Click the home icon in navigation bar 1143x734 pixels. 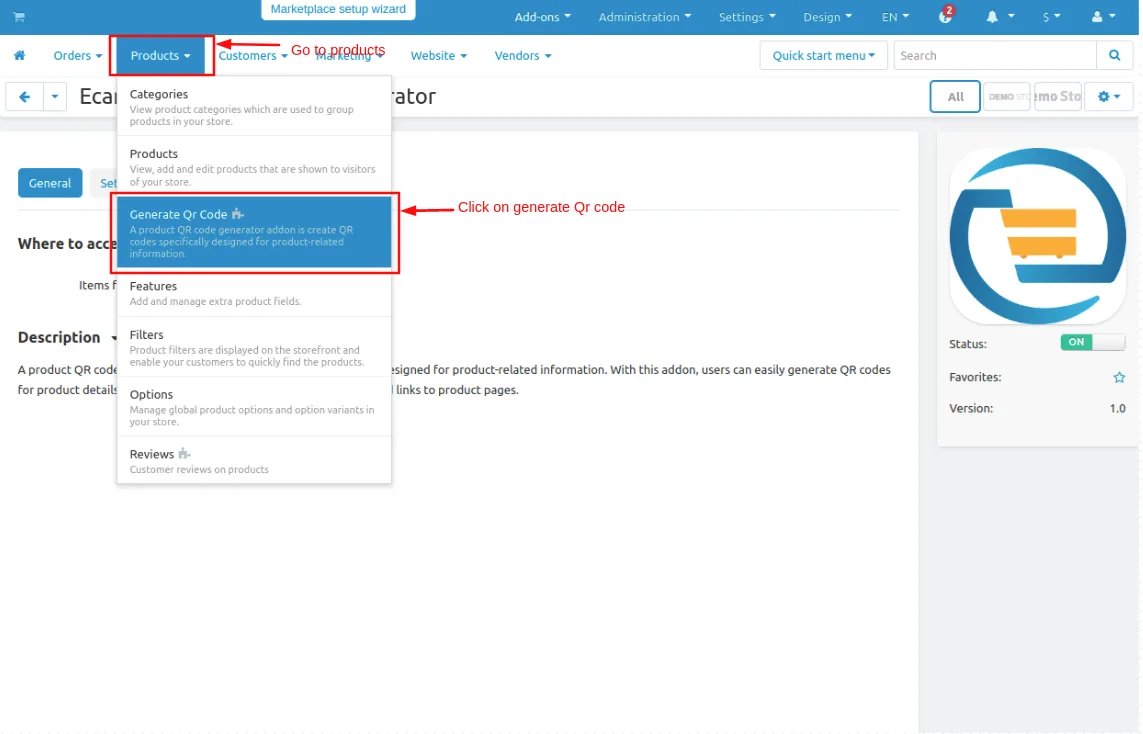[20, 55]
